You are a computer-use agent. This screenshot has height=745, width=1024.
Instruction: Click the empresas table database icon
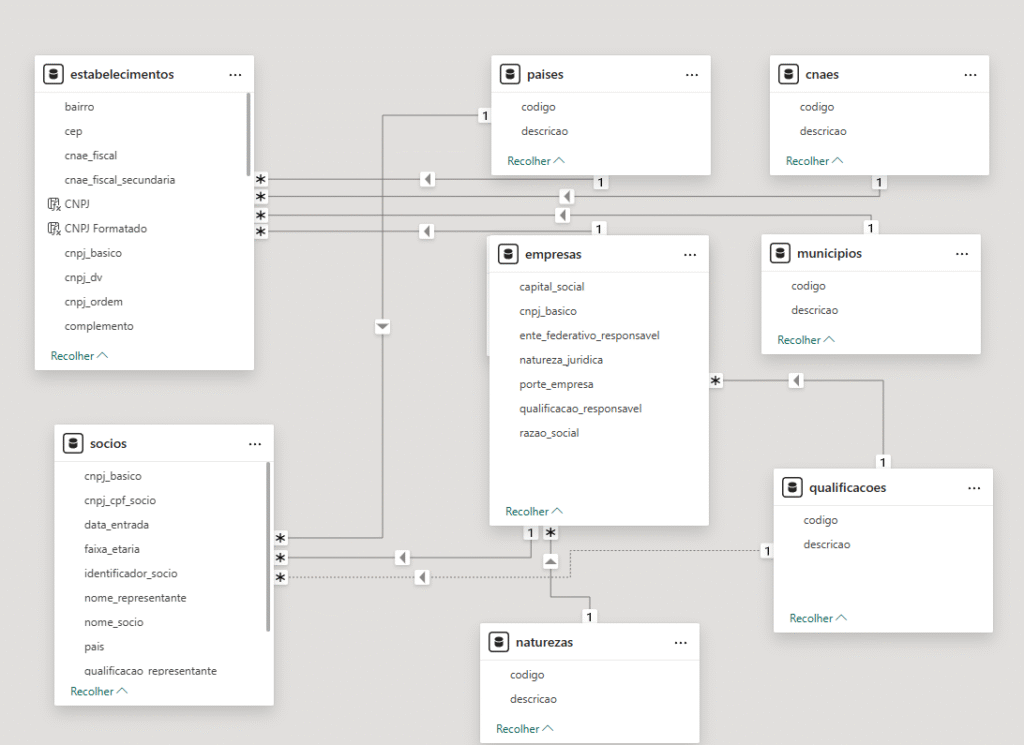508,254
